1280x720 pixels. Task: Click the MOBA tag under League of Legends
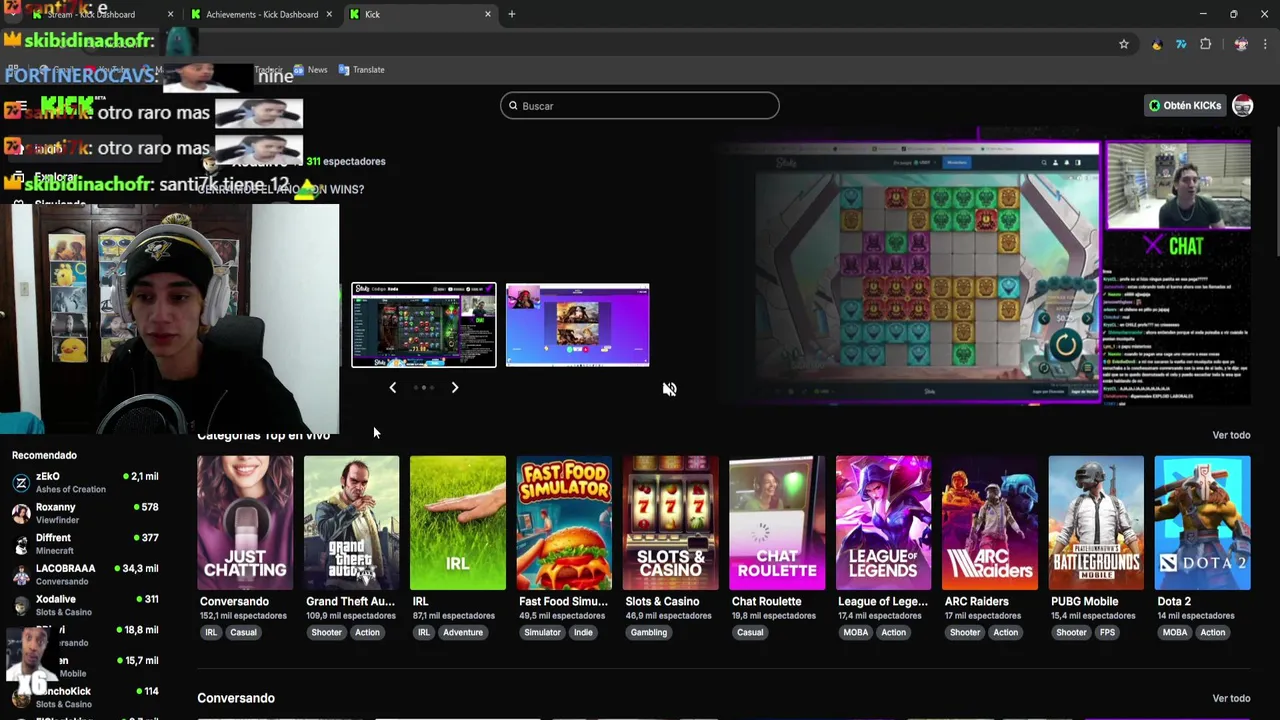coord(856,632)
